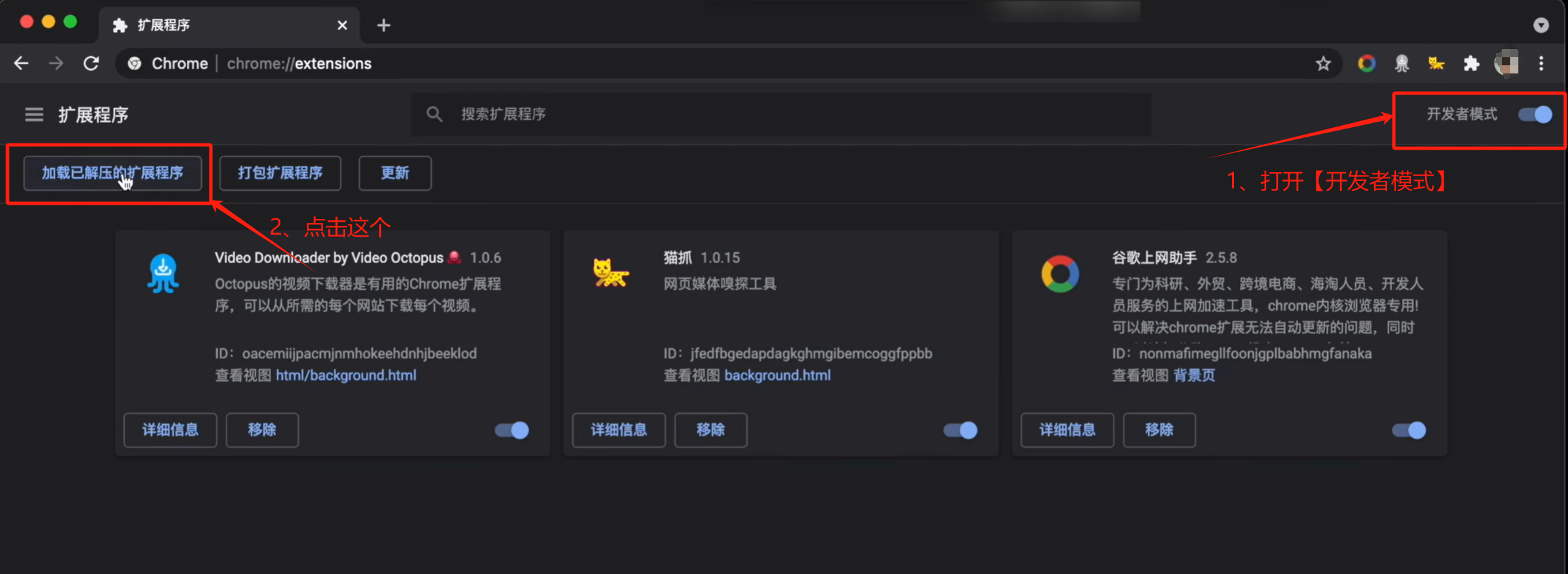
Task: Open the profile avatar menu
Action: [x=1507, y=63]
